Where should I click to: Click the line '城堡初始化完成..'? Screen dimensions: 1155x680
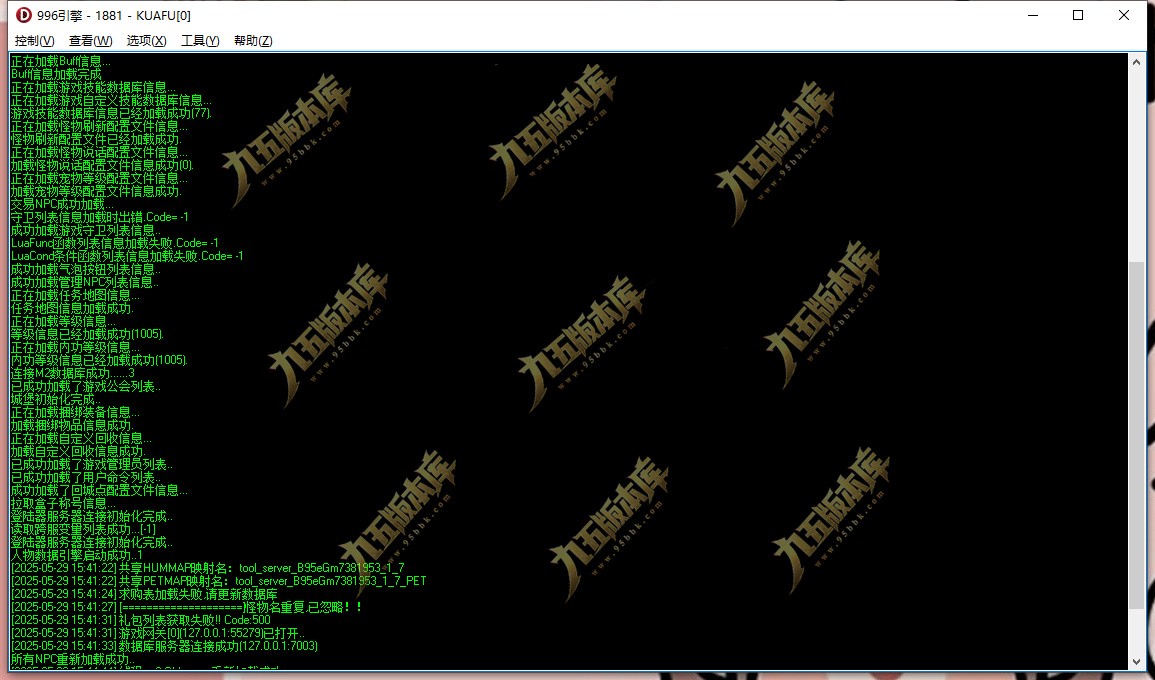[x=56, y=399]
